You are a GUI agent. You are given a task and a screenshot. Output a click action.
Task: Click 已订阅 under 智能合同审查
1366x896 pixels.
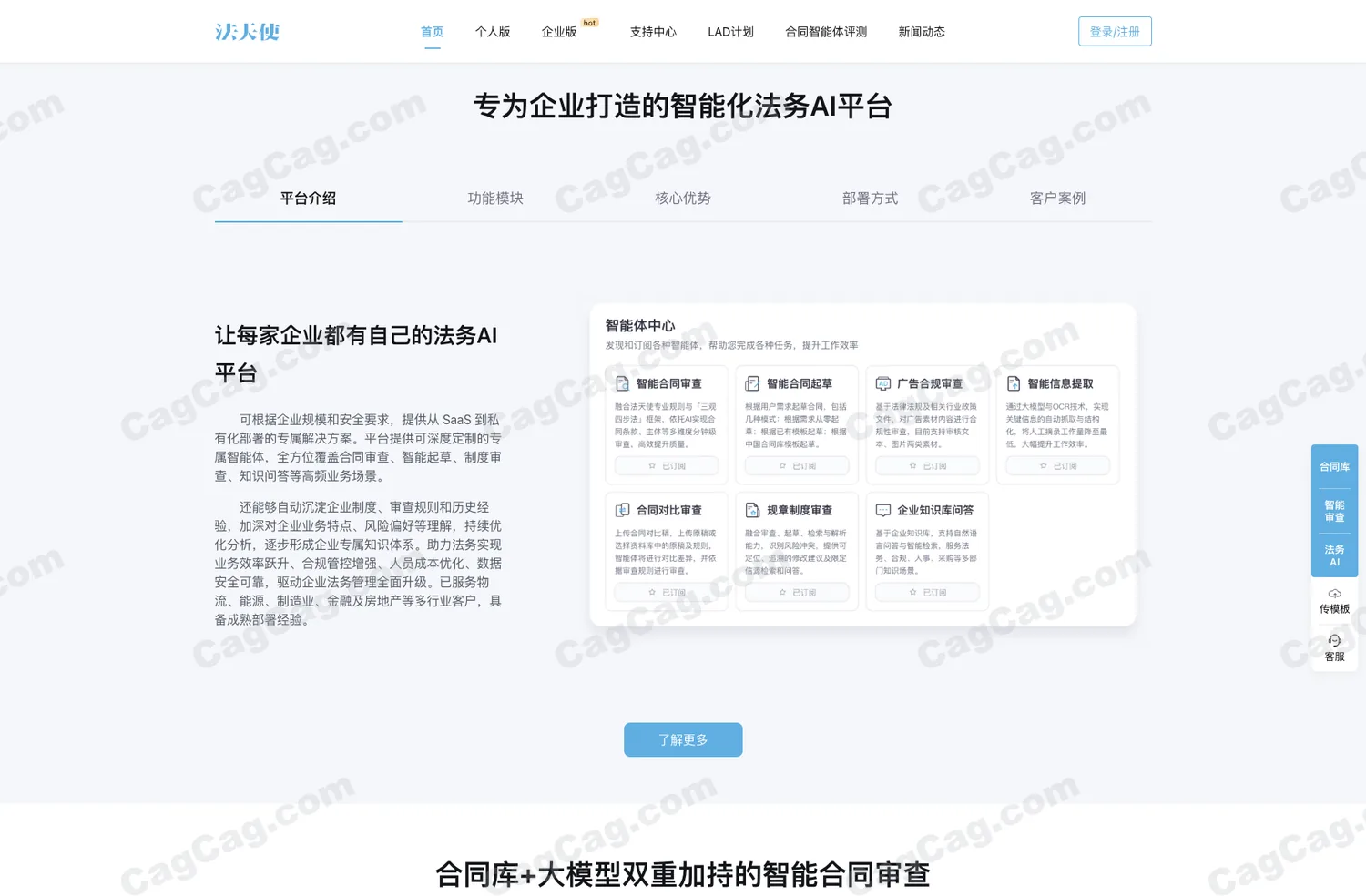click(667, 466)
